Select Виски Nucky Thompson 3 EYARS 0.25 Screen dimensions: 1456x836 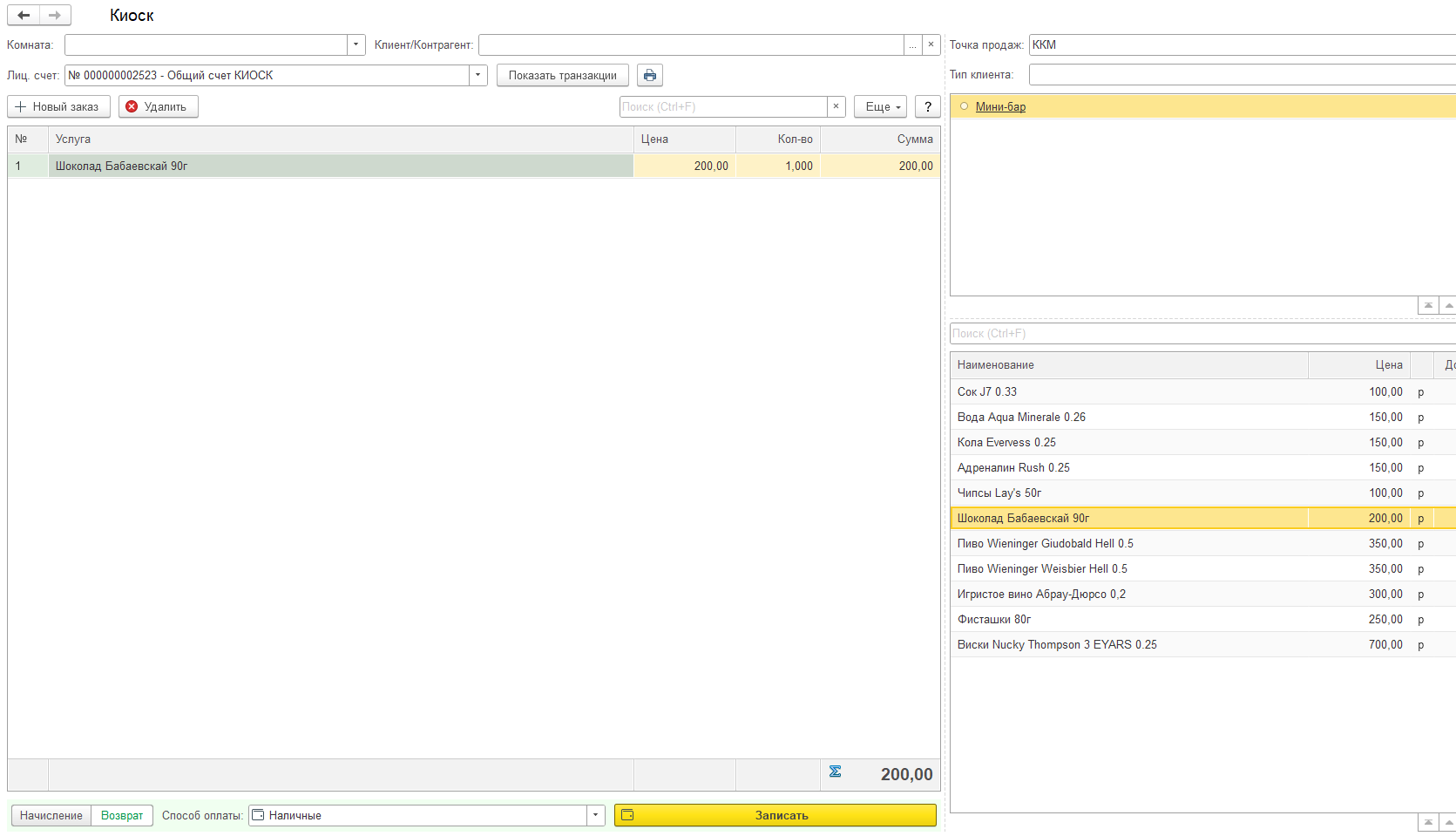point(1202,644)
